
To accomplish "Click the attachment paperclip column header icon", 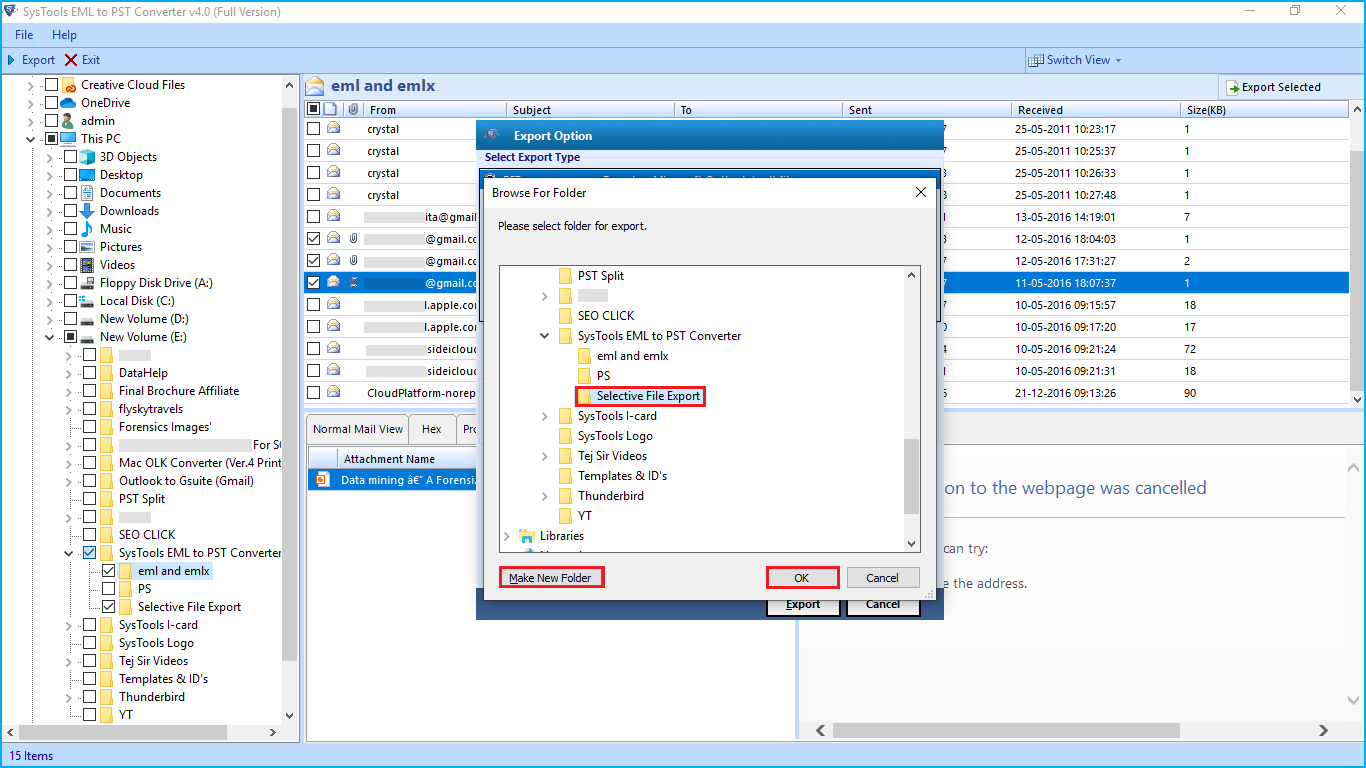I will coord(353,109).
